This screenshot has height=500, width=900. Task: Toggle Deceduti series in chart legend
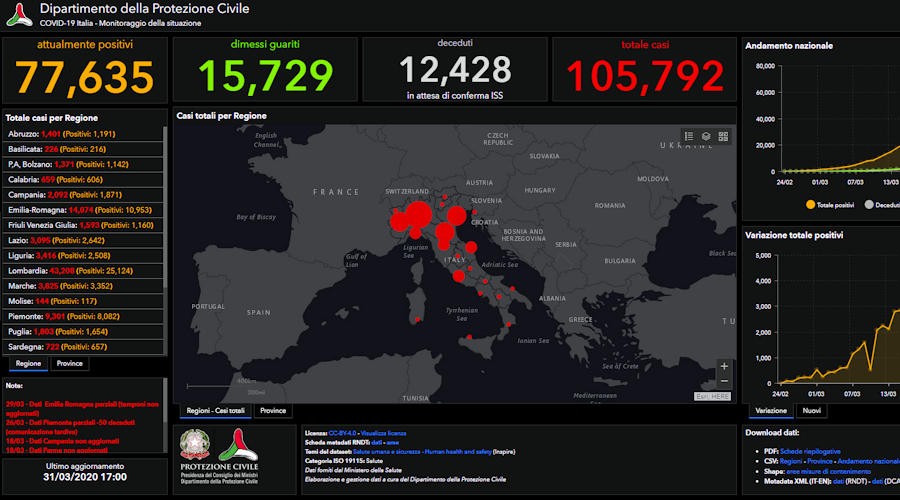pos(880,204)
